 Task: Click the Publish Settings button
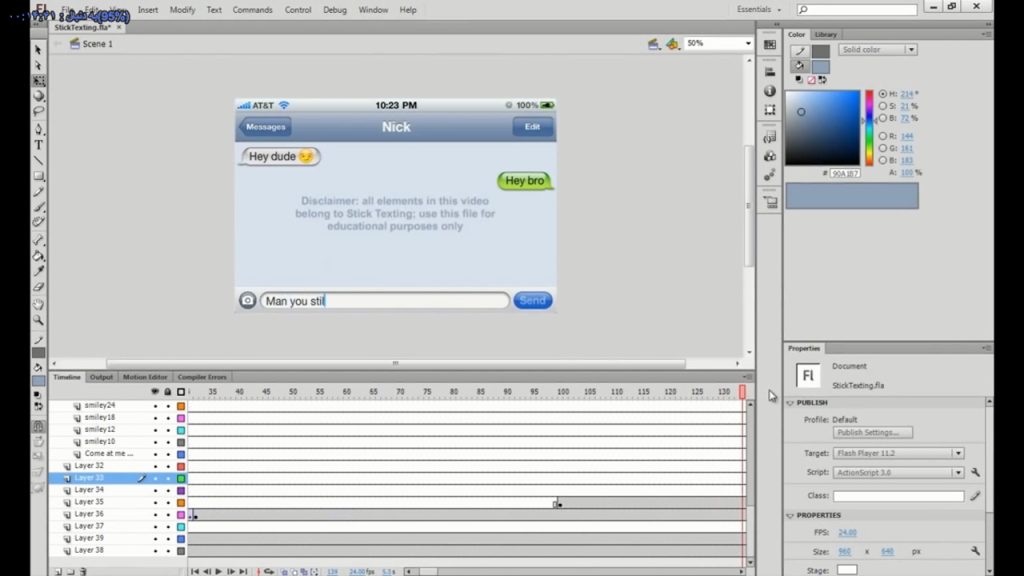point(872,432)
